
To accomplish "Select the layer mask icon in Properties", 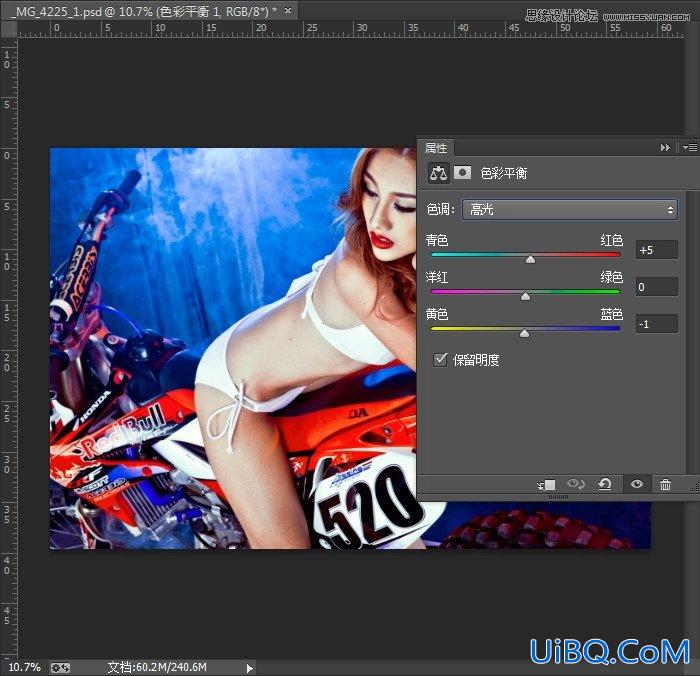I will click(x=462, y=172).
